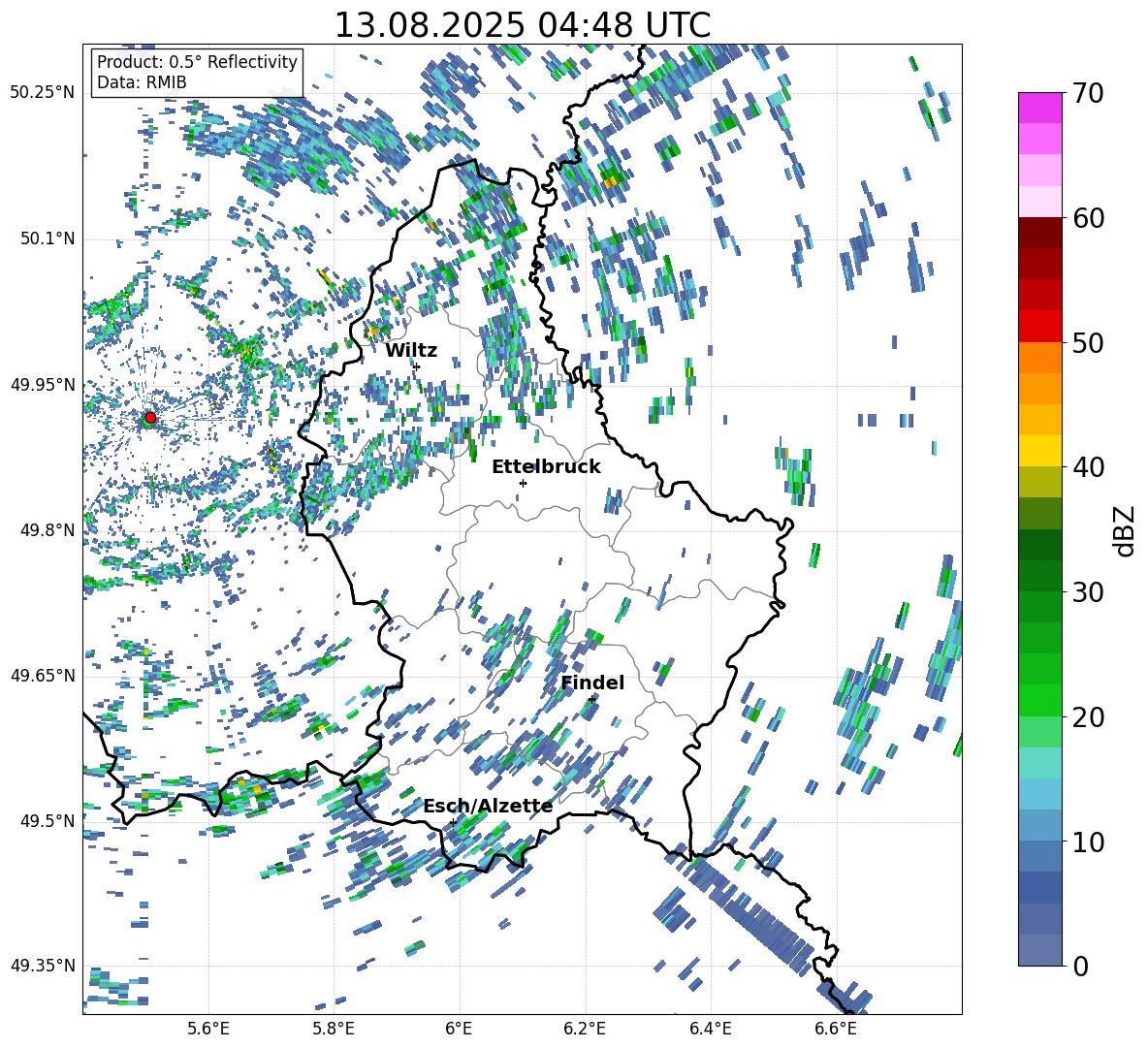The image size is (1148, 1048).
Task: Click the magenta top colorbar swatch
Action: point(1040,109)
